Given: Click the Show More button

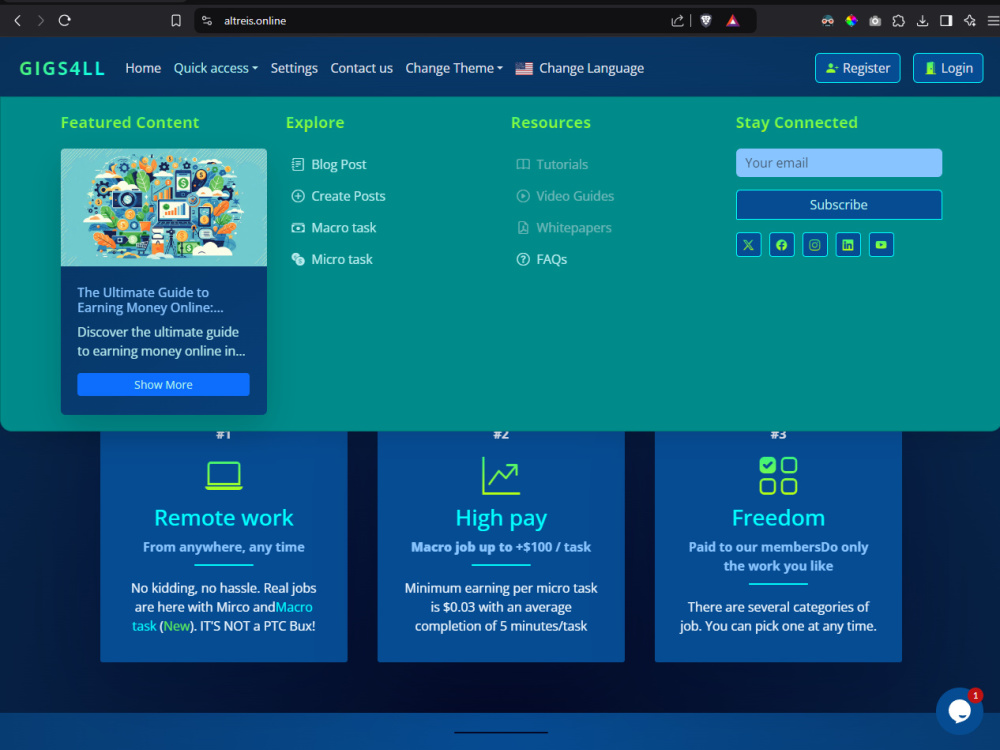Looking at the screenshot, I should (163, 385).
